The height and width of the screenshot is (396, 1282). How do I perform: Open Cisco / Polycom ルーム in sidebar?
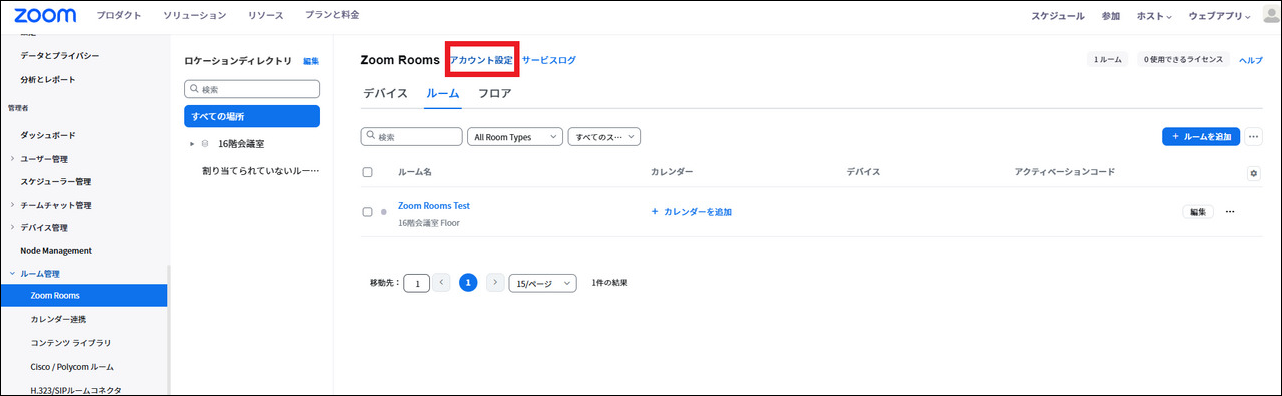tap(72, 367)
